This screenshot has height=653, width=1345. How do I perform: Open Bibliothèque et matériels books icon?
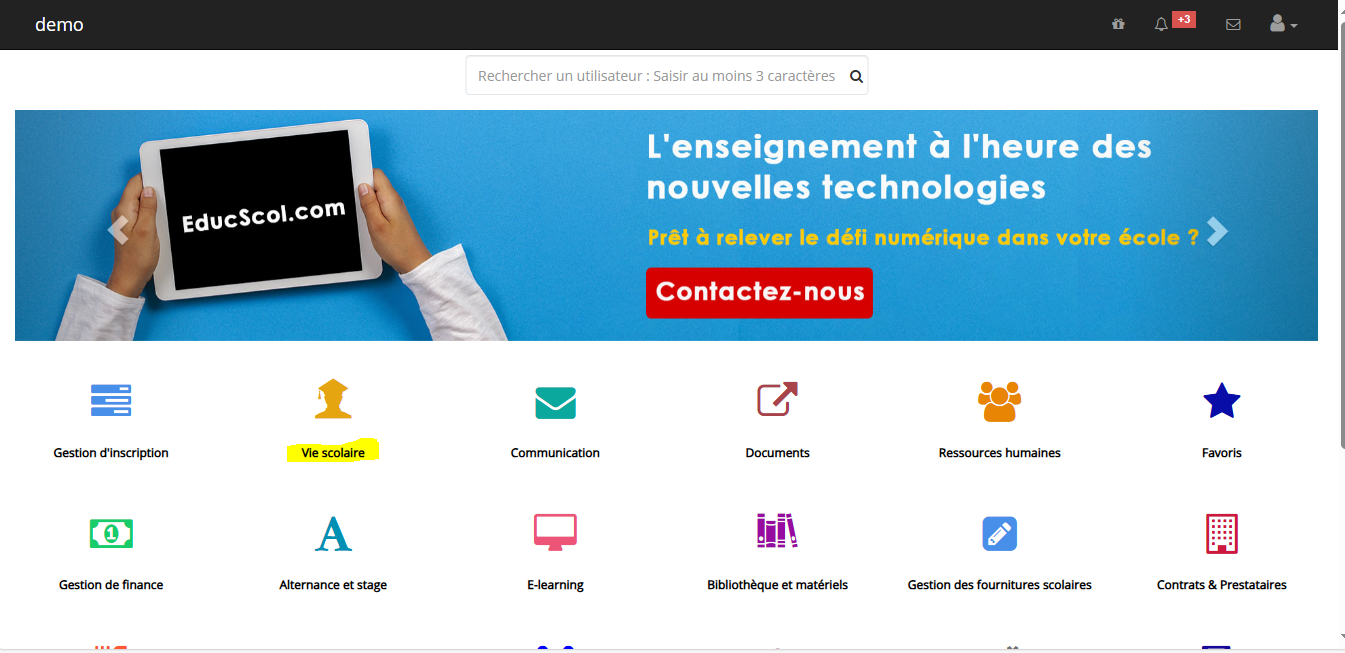pos(777,531)
